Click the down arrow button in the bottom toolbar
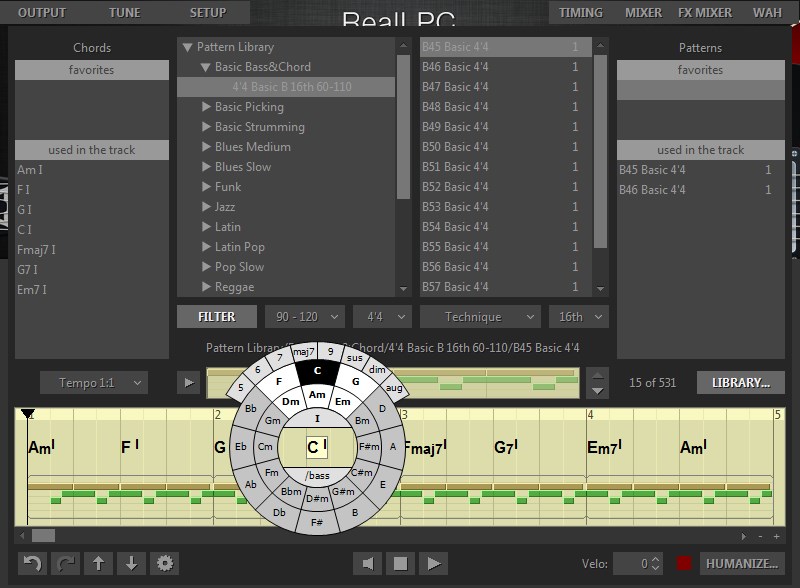This screenshot has width=800, height=588. tap(131, 564)
